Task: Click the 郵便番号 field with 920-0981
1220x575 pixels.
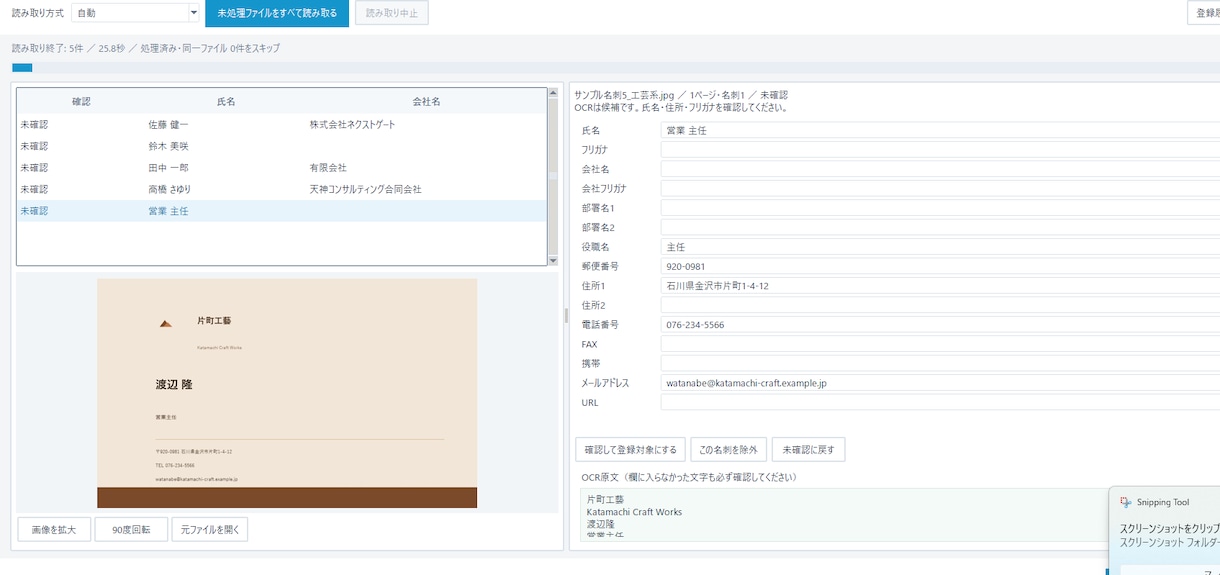Action: coord(940,267)
